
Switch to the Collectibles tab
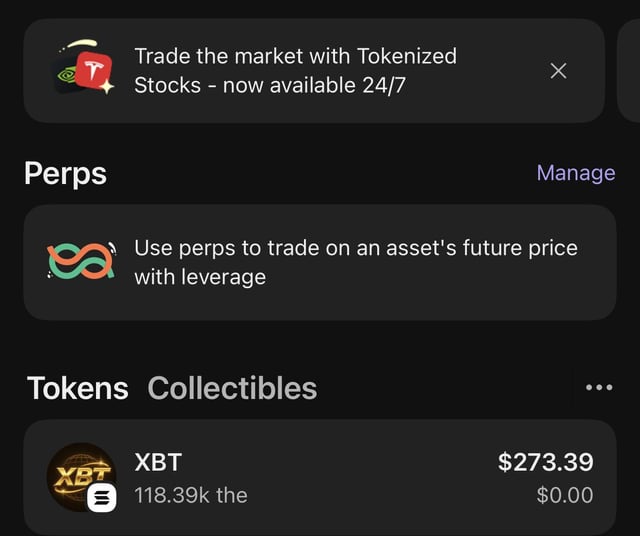(x=232, y=388)
